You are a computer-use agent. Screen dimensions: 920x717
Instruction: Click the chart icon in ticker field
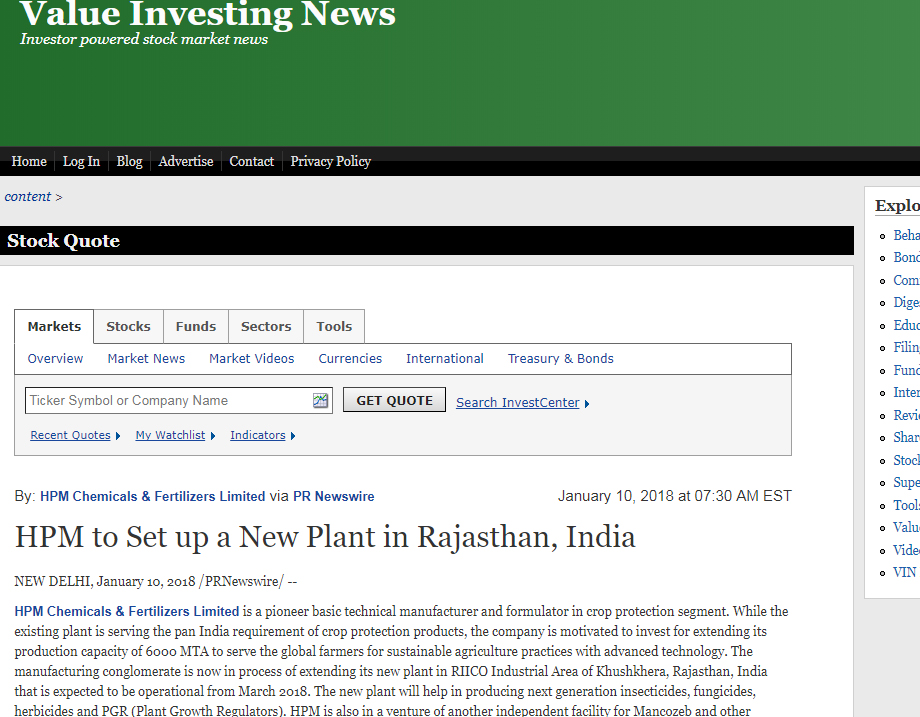click(320, 401)
